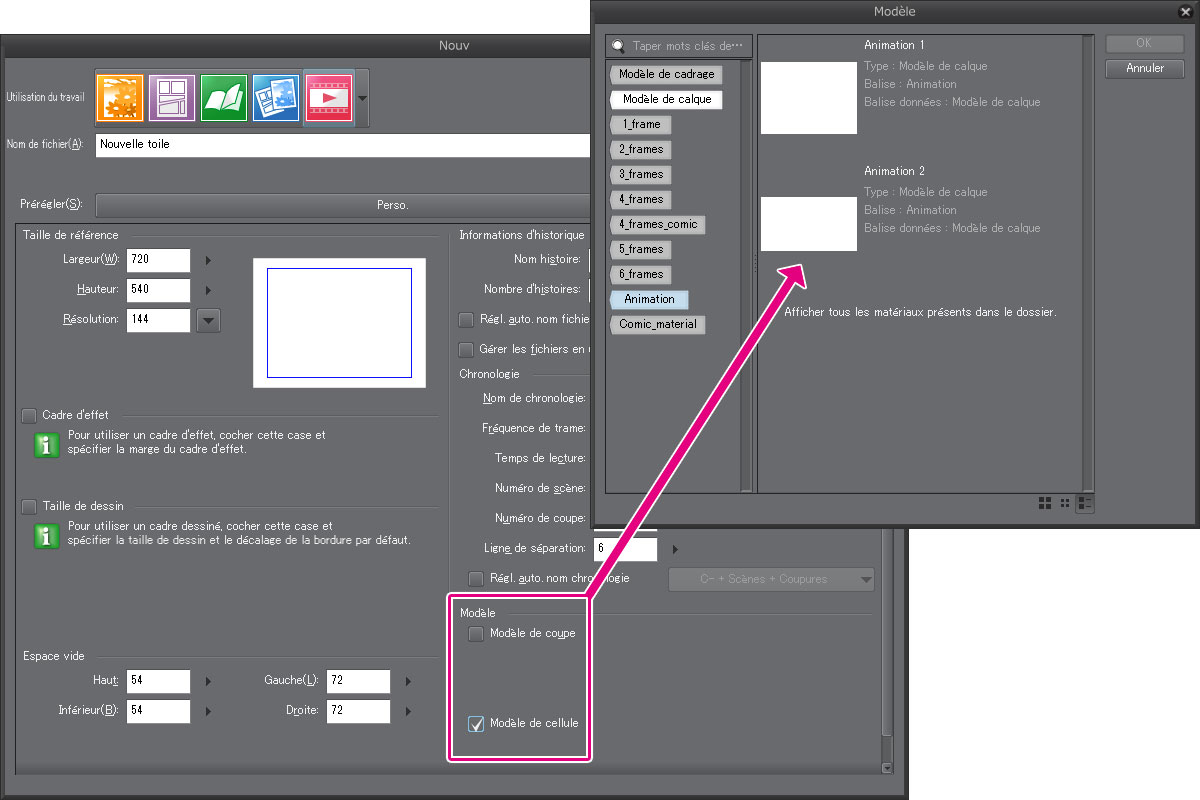Select the Animation tag in the list
Viewport: 1200px width, 800px height.
649,299
